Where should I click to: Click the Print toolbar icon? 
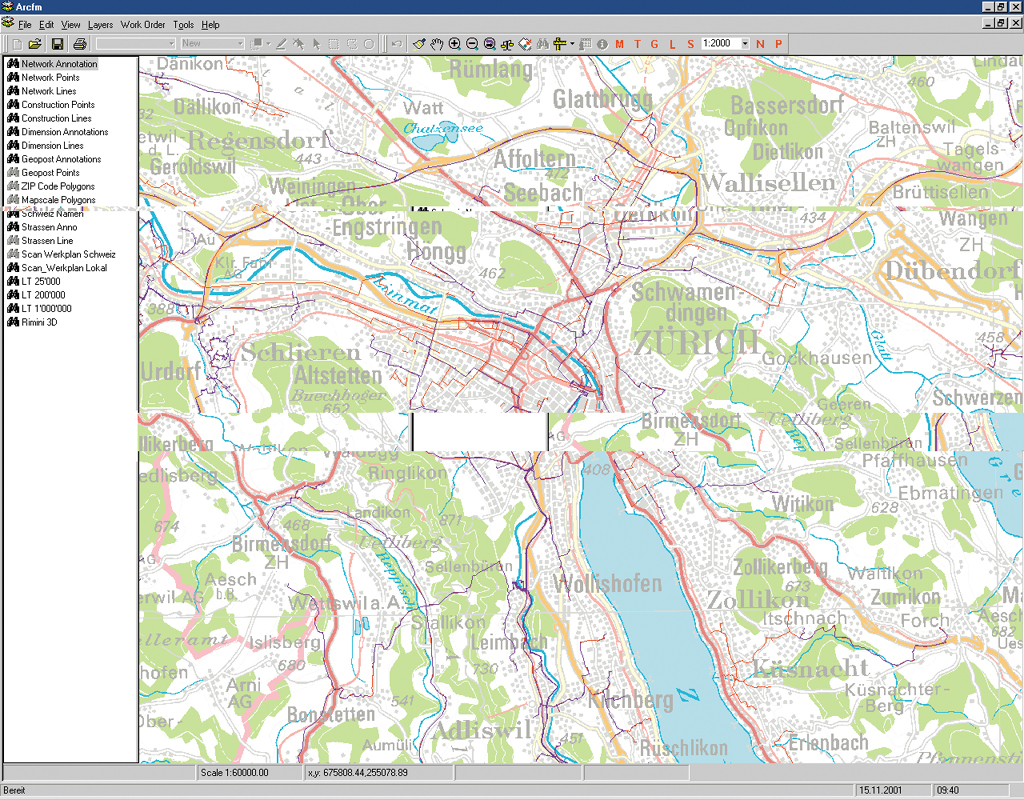pyautogui.click(x=80, y=44)
